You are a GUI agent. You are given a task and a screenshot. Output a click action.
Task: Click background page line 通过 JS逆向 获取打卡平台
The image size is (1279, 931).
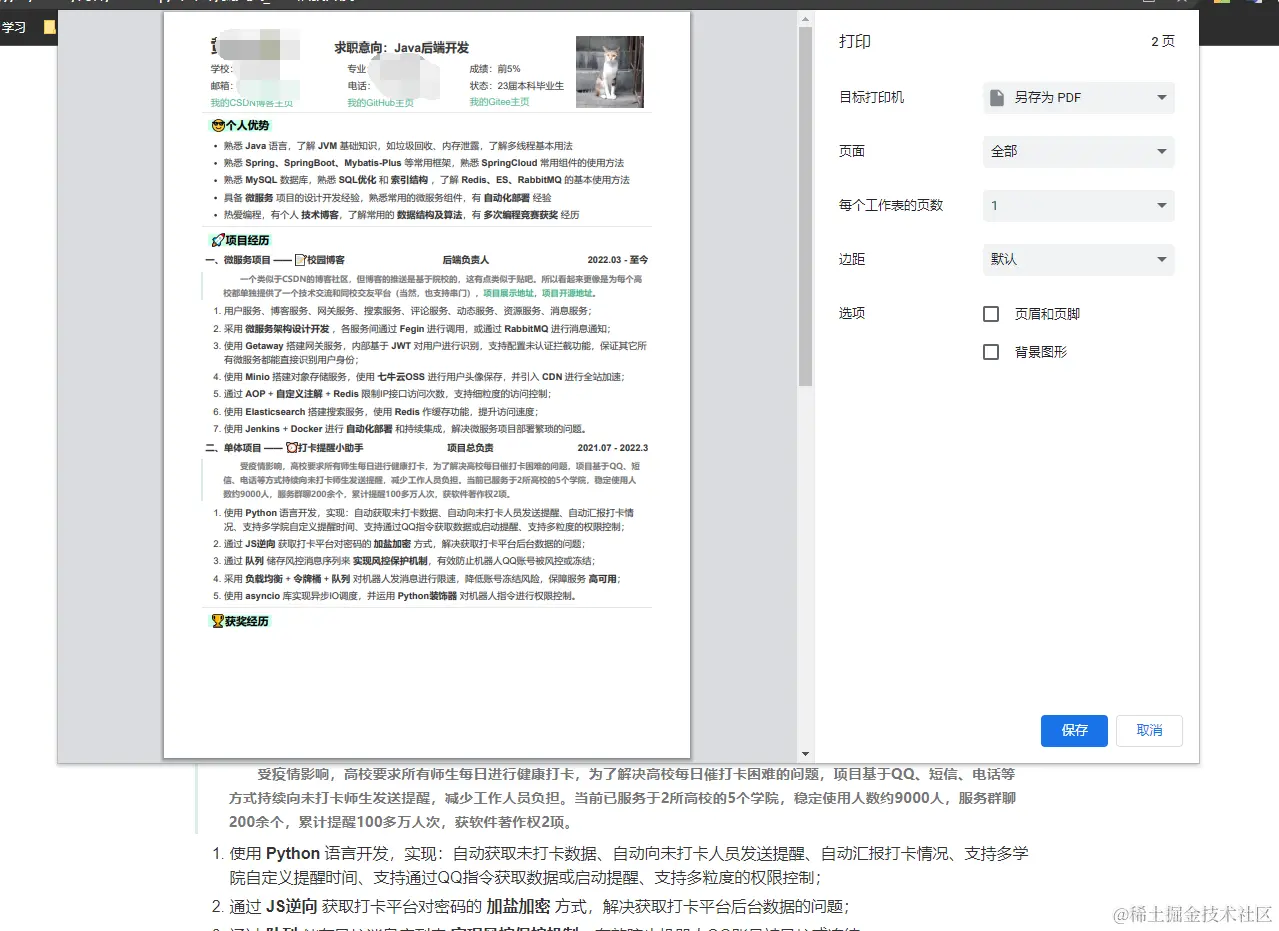(x=540, y=907)
